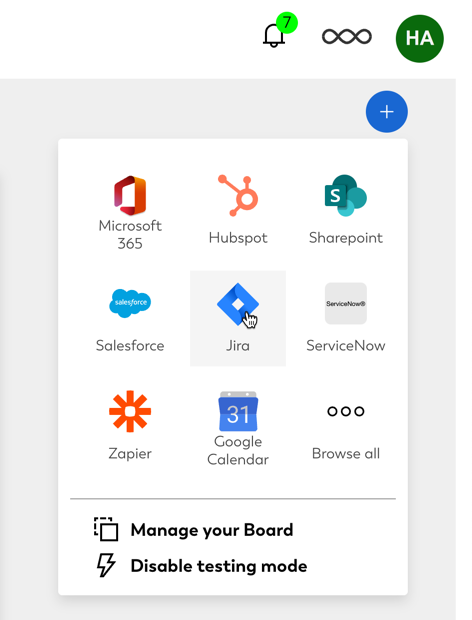Open the notifications bell
Viewport: 472px width, 620px height.
[274, 36]
